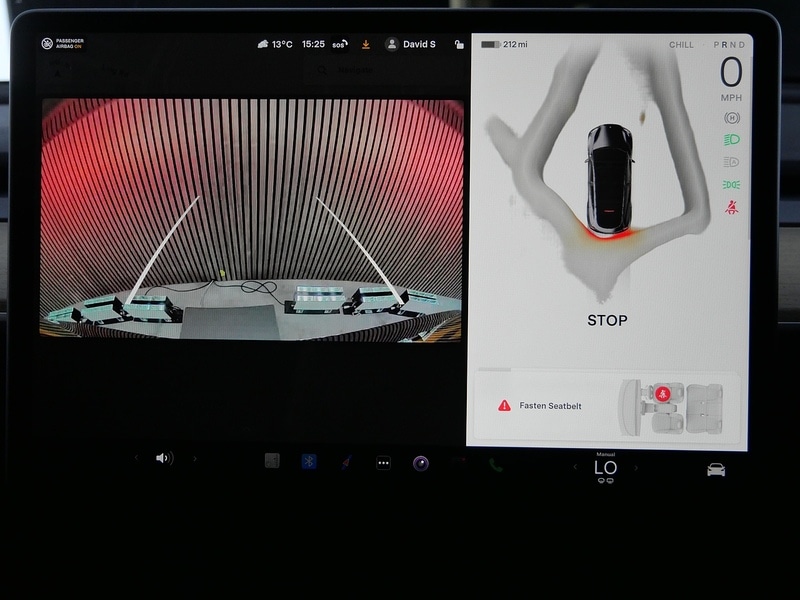Screen dimensions: 800x600
Task: Open the phone app icon
Action: (x=496, y=463)
